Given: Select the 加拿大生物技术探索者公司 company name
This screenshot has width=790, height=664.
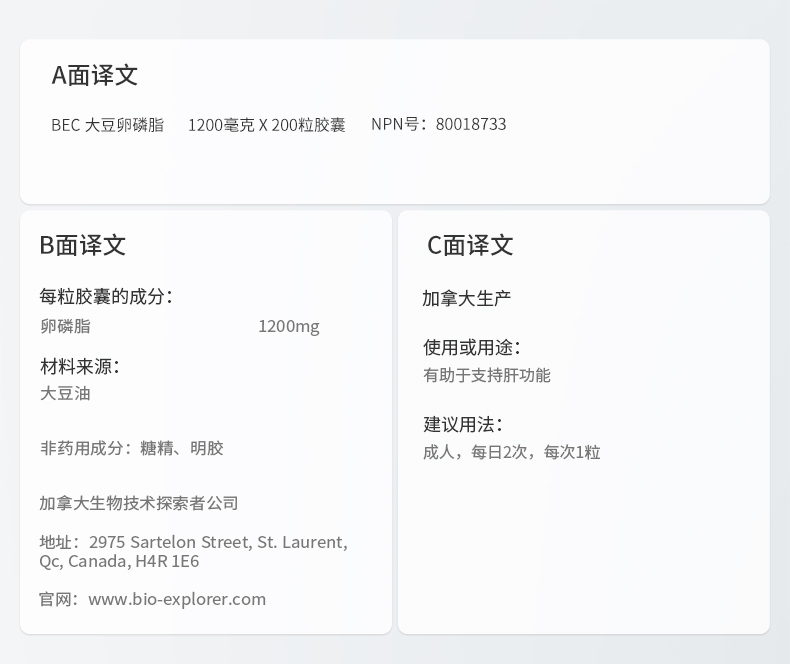Looking at the screenshot, I should point(139,503).
